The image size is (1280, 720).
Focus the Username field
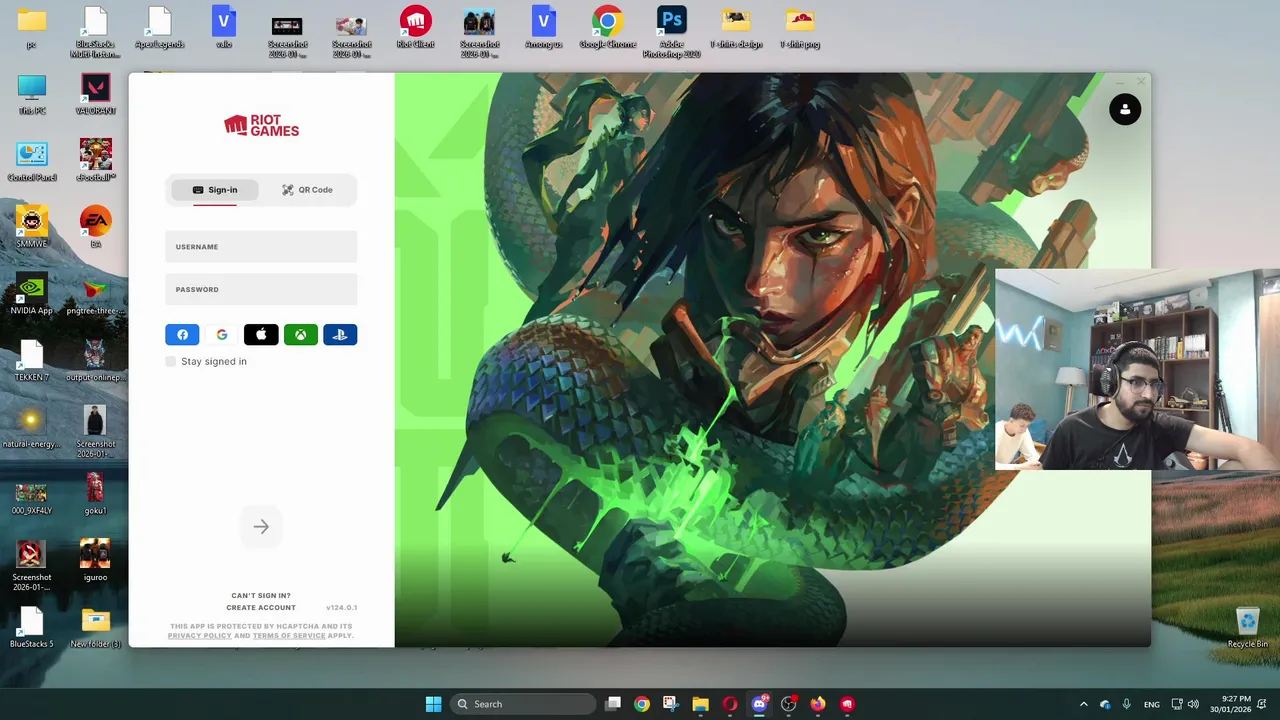pyautogui.click(x=261, y=247)
